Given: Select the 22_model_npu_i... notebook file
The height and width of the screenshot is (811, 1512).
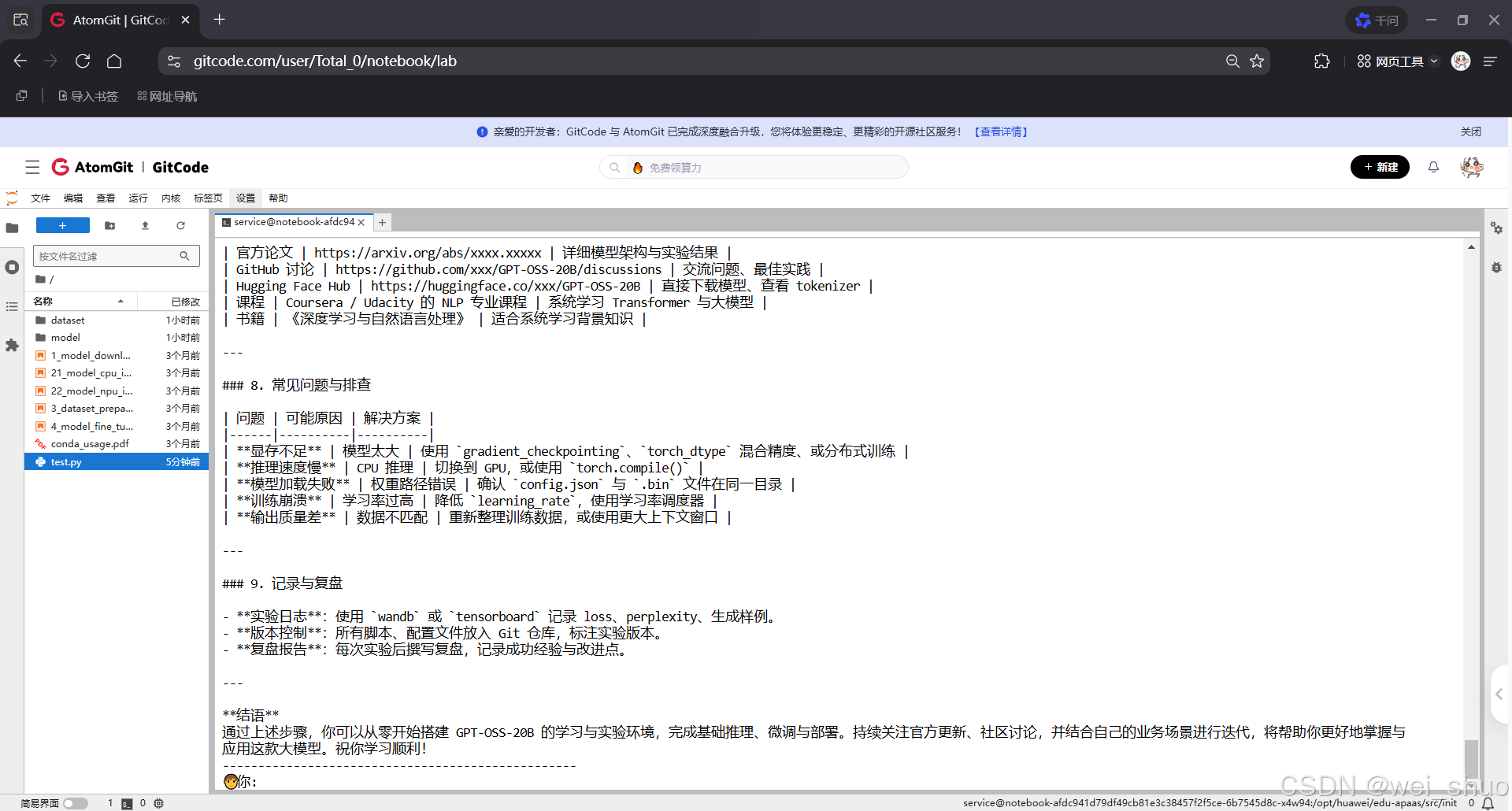Looking at the screenshot, I should coord(117,391).
